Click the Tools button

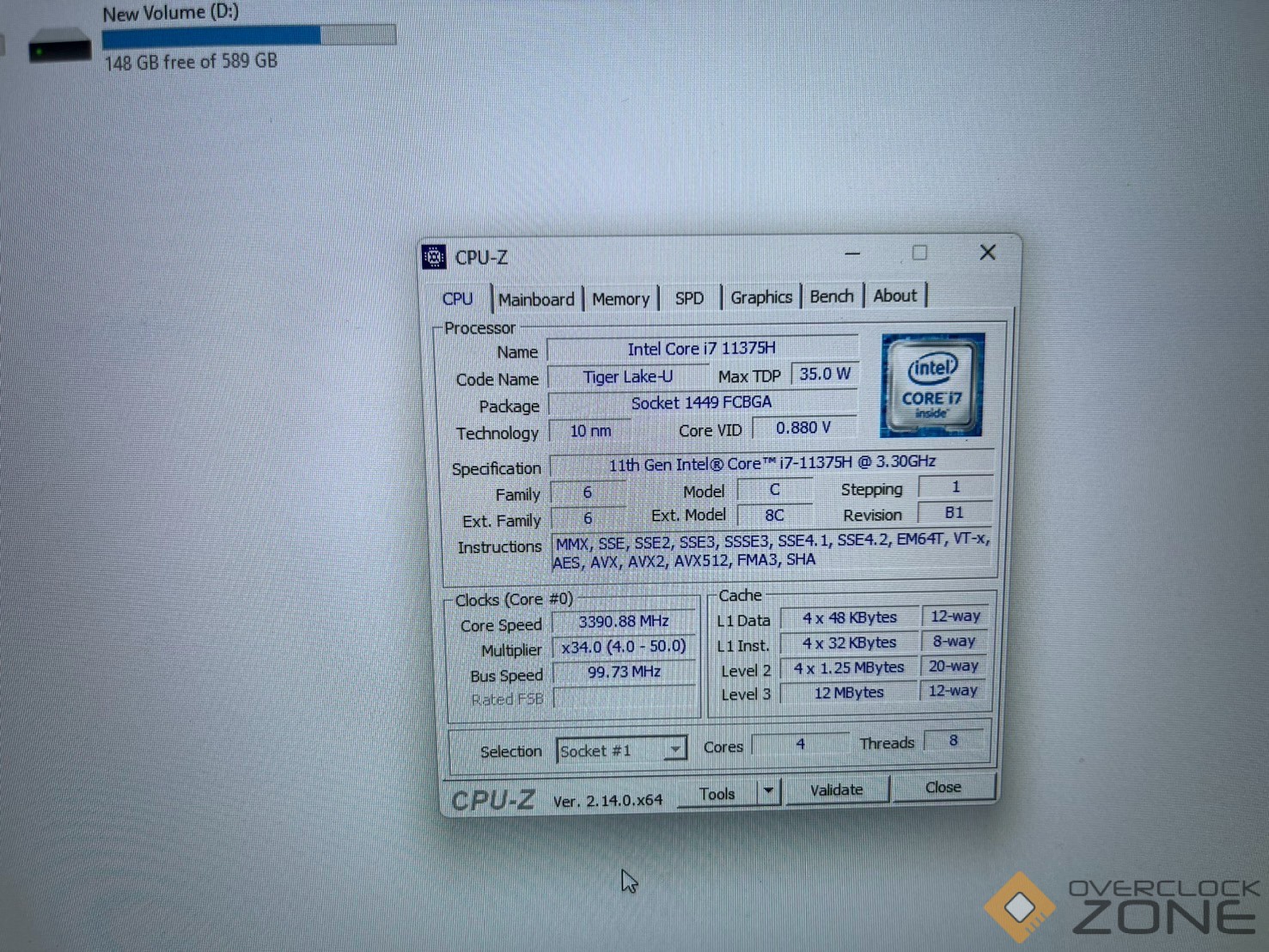point(717,794)
